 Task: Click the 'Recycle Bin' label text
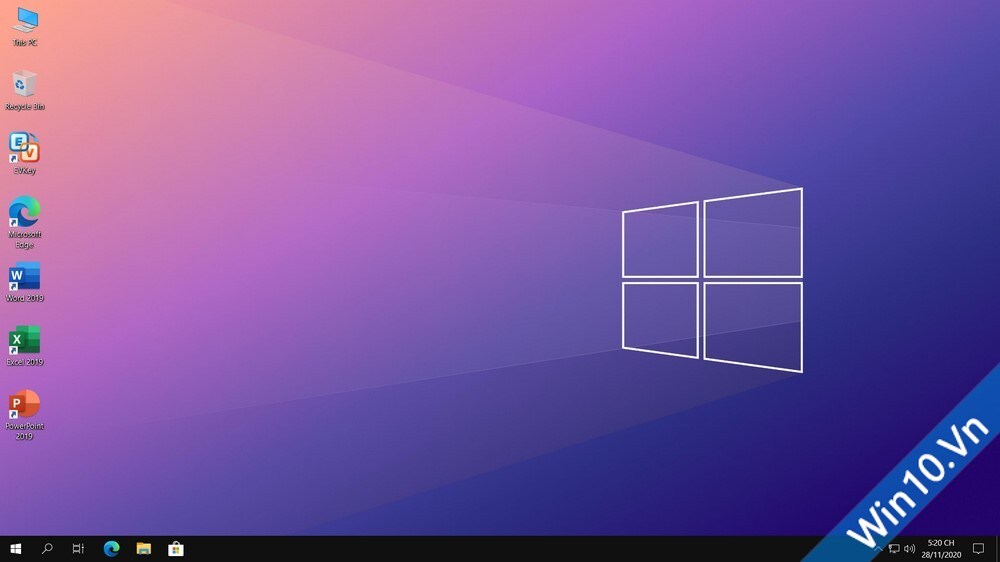click(25, 107)
